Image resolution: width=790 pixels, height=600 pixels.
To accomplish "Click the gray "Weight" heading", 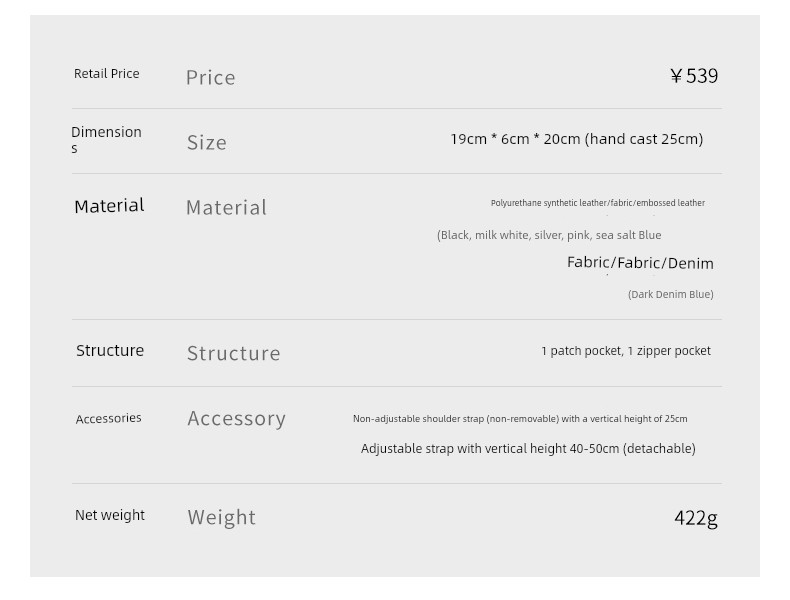I will pyautogui.click(x=222, y=518).
